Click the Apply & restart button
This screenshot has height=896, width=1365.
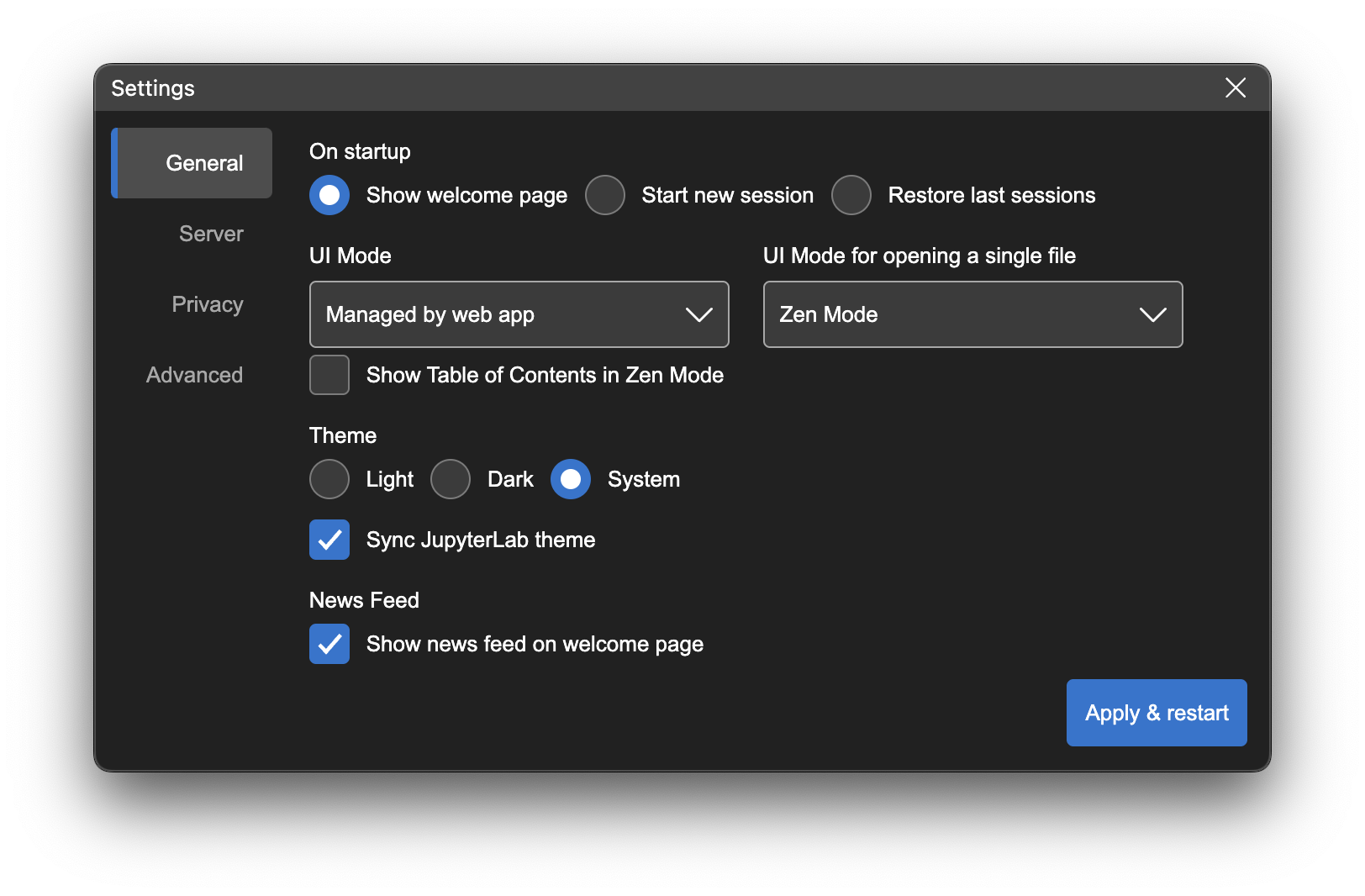coord(1157,713)
